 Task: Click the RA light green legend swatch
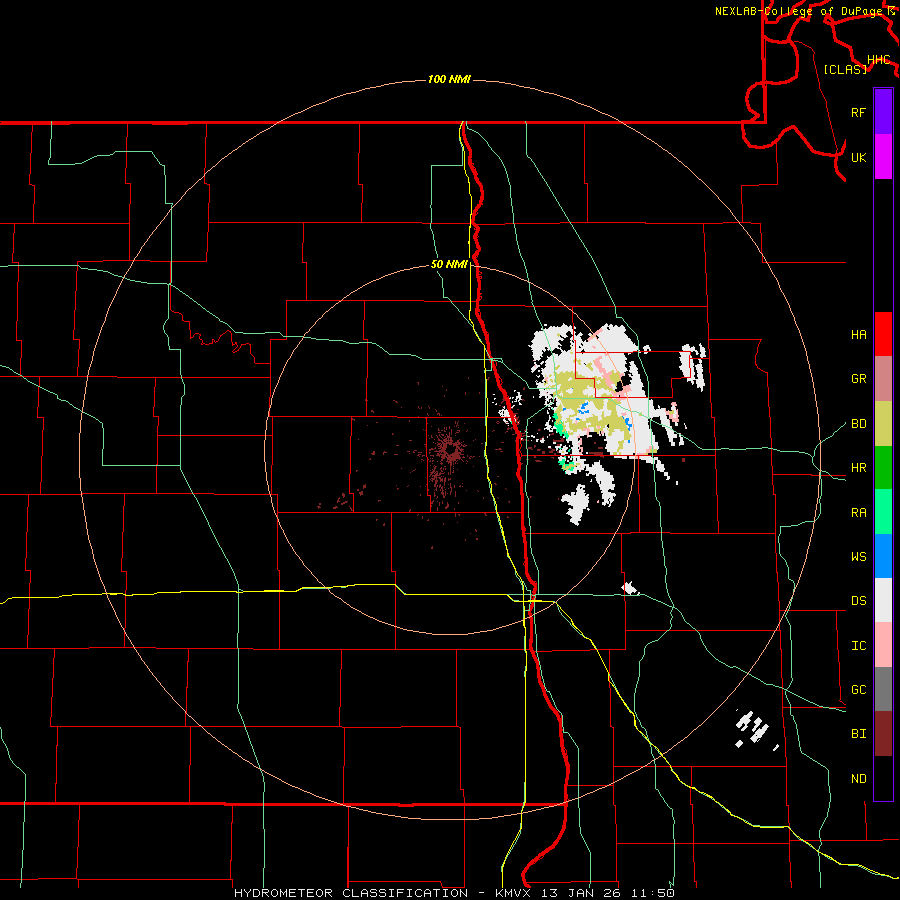coord(883,512)
